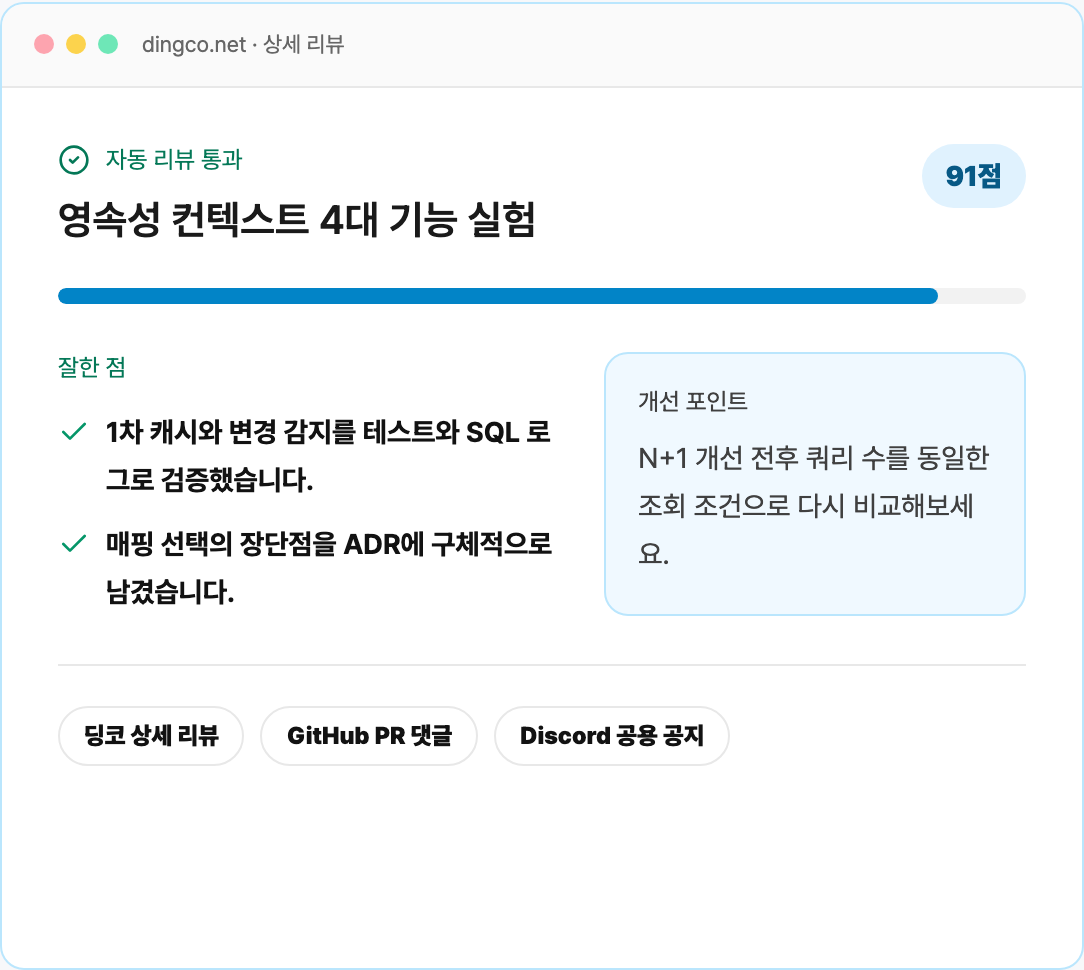Click the dingco.net · 상세 리뷰 window title
The height and width of the screenshot is (970, 1084).
(243, 44)
